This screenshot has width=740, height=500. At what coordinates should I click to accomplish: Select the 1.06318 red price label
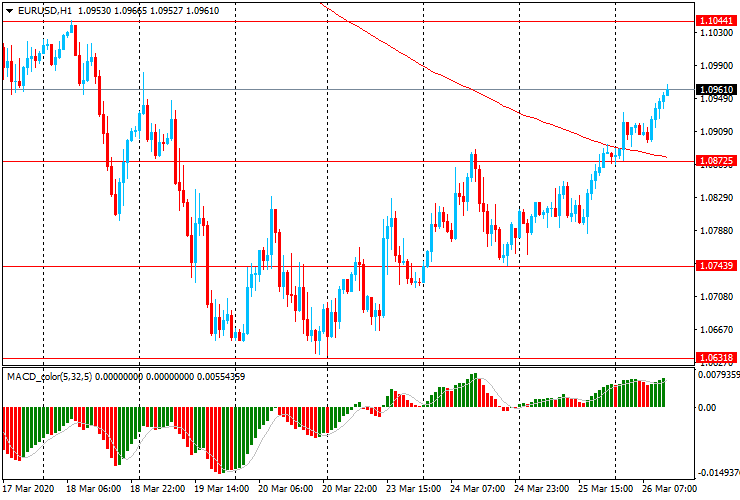716,357
